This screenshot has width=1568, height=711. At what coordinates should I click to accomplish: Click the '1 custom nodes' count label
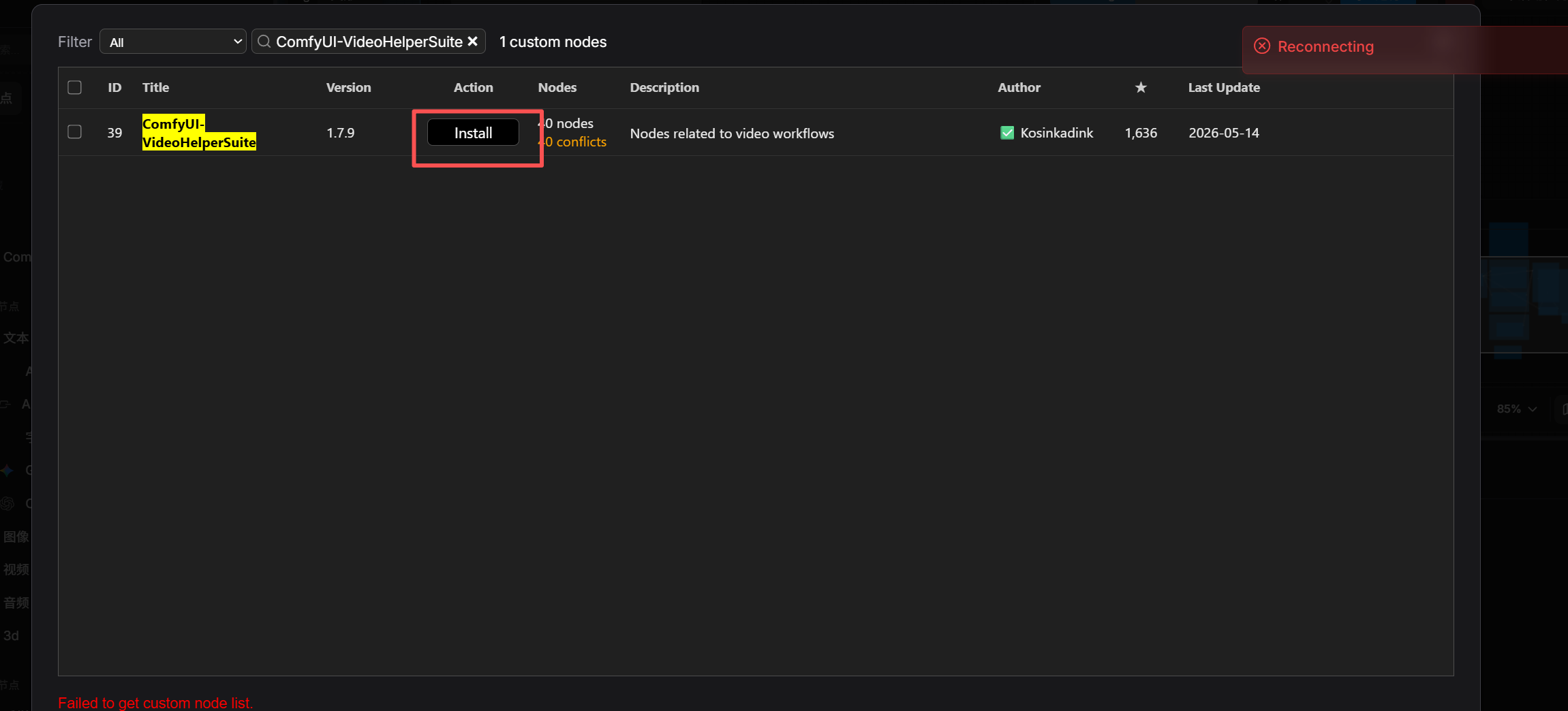(x=553, y=42)
